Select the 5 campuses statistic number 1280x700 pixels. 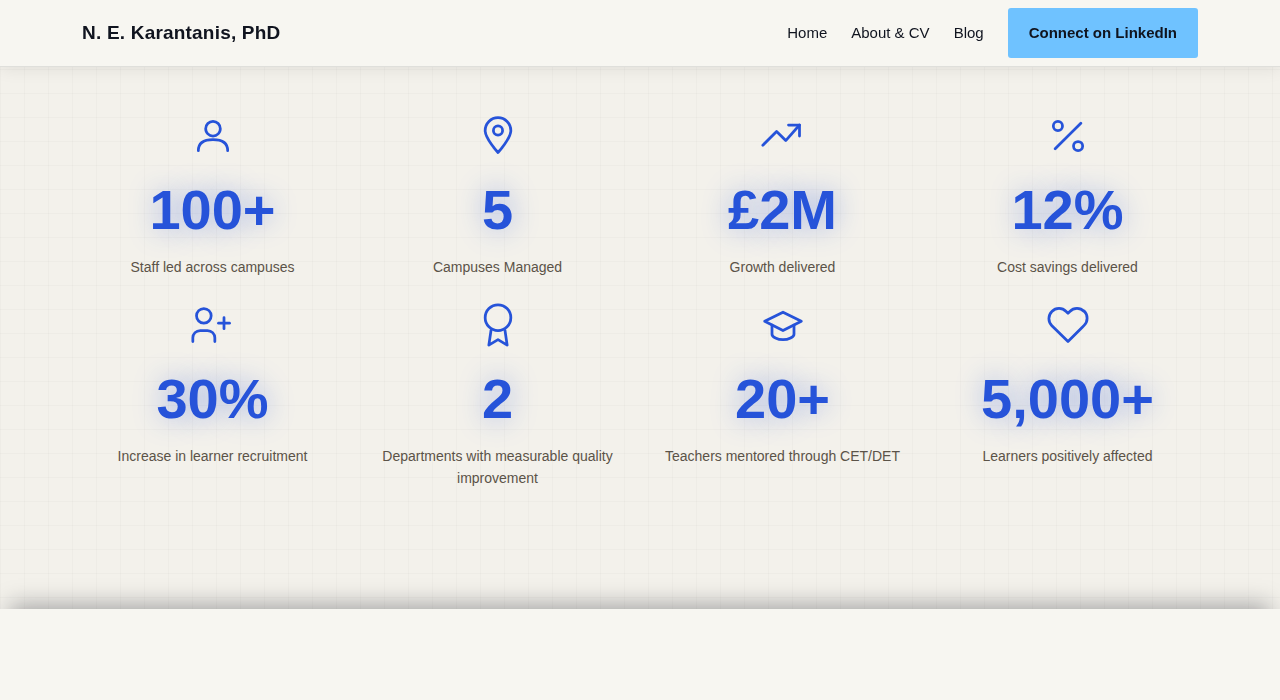(497, 210)
